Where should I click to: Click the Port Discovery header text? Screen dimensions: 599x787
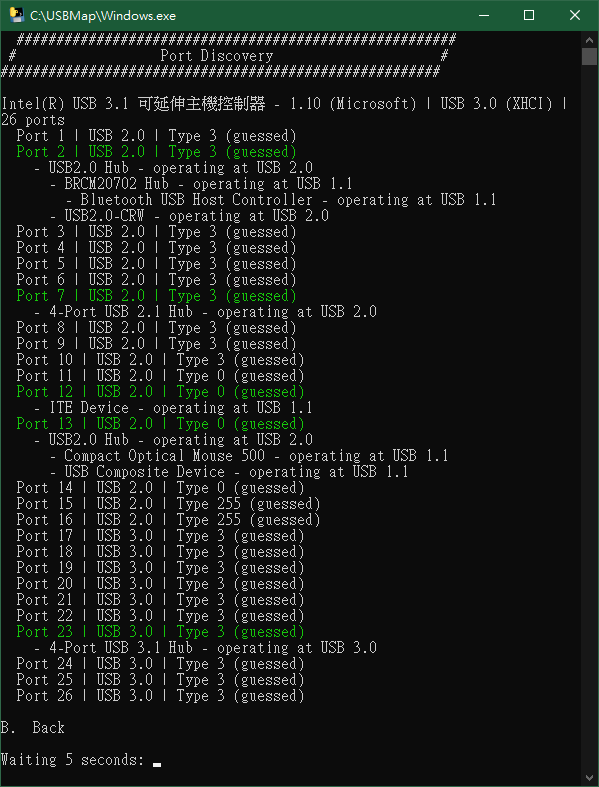[216, 56]
